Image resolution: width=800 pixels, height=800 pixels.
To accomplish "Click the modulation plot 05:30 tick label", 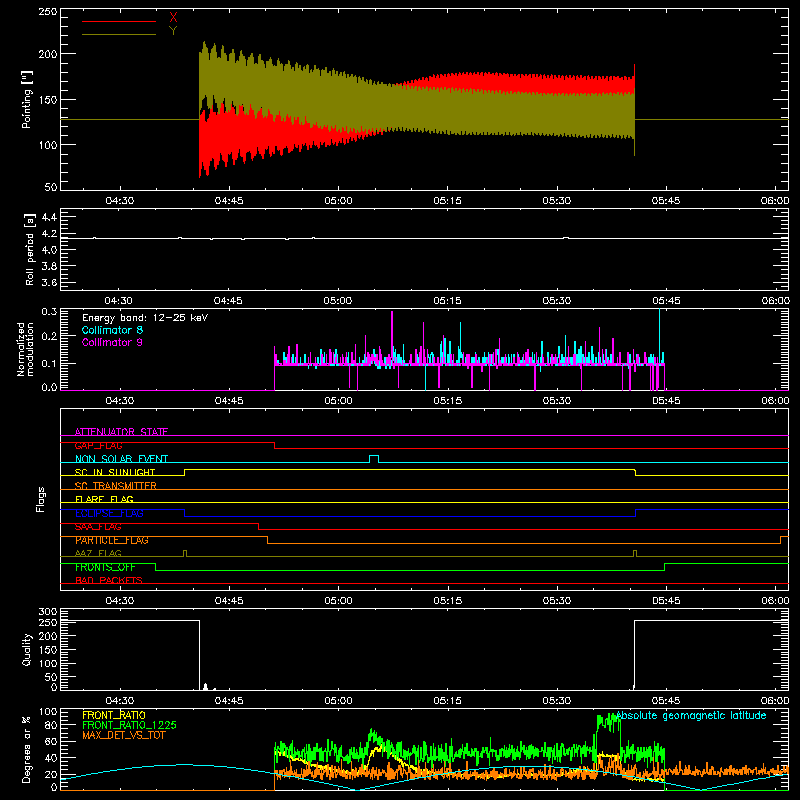I will point(557,401).
